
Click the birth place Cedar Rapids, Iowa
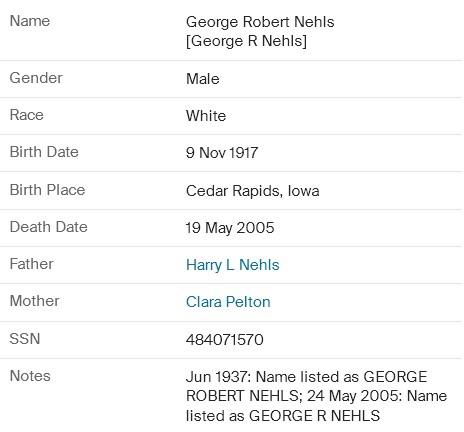pos(253,191)
